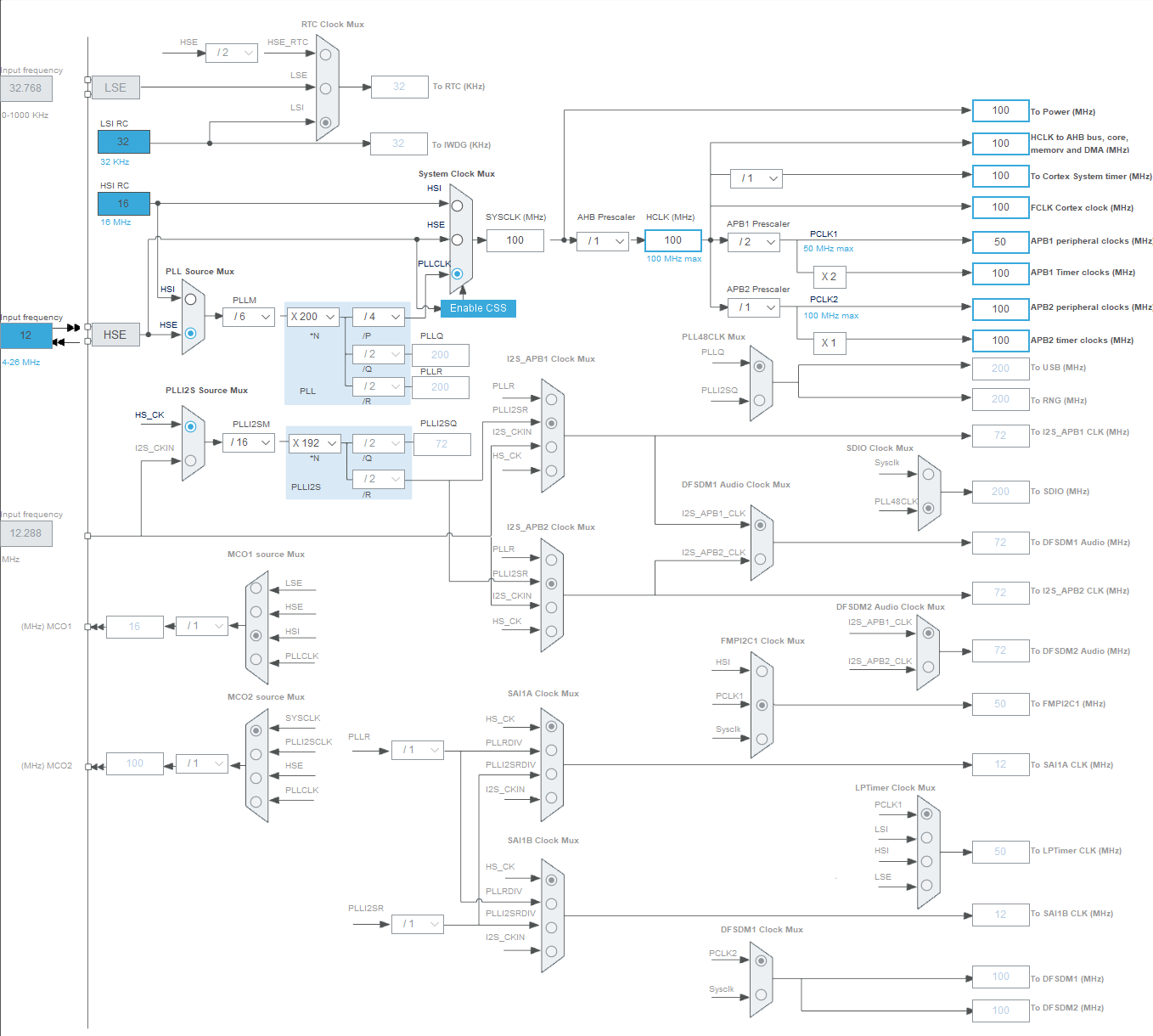Select PCLK2 in DFSDM1 Clock Mux
The height and width of the screenshot is (1036, 1153).
tap(761, 960)
